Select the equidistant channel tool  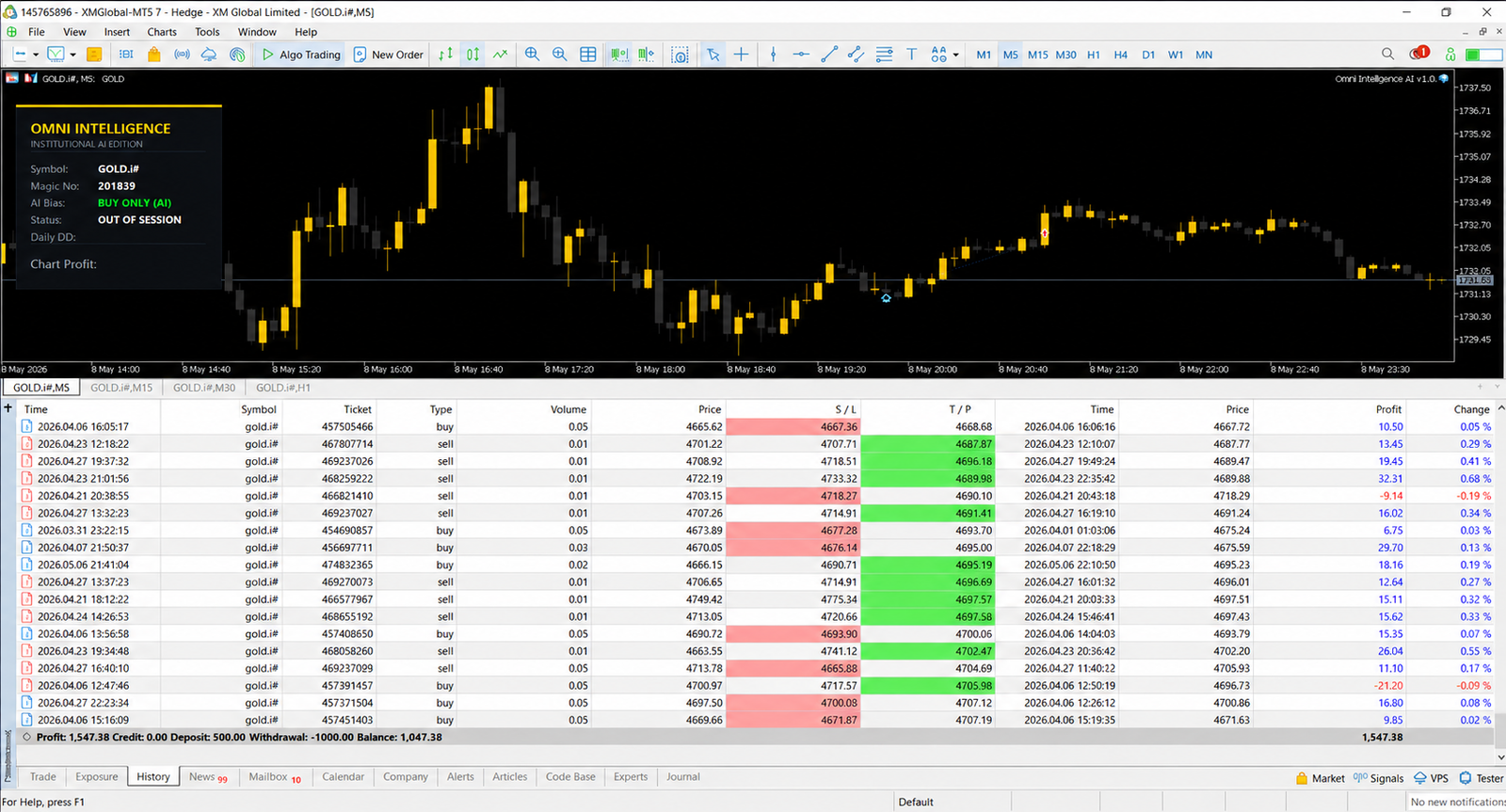pyautogui.click(x=856, y=55)
